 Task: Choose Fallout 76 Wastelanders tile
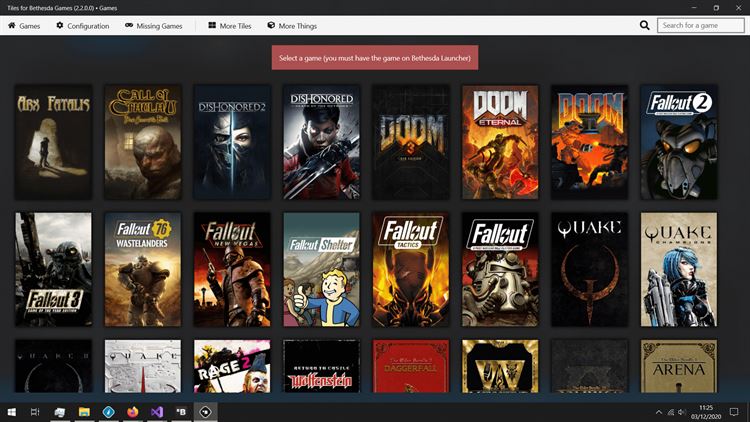(143, 269)
